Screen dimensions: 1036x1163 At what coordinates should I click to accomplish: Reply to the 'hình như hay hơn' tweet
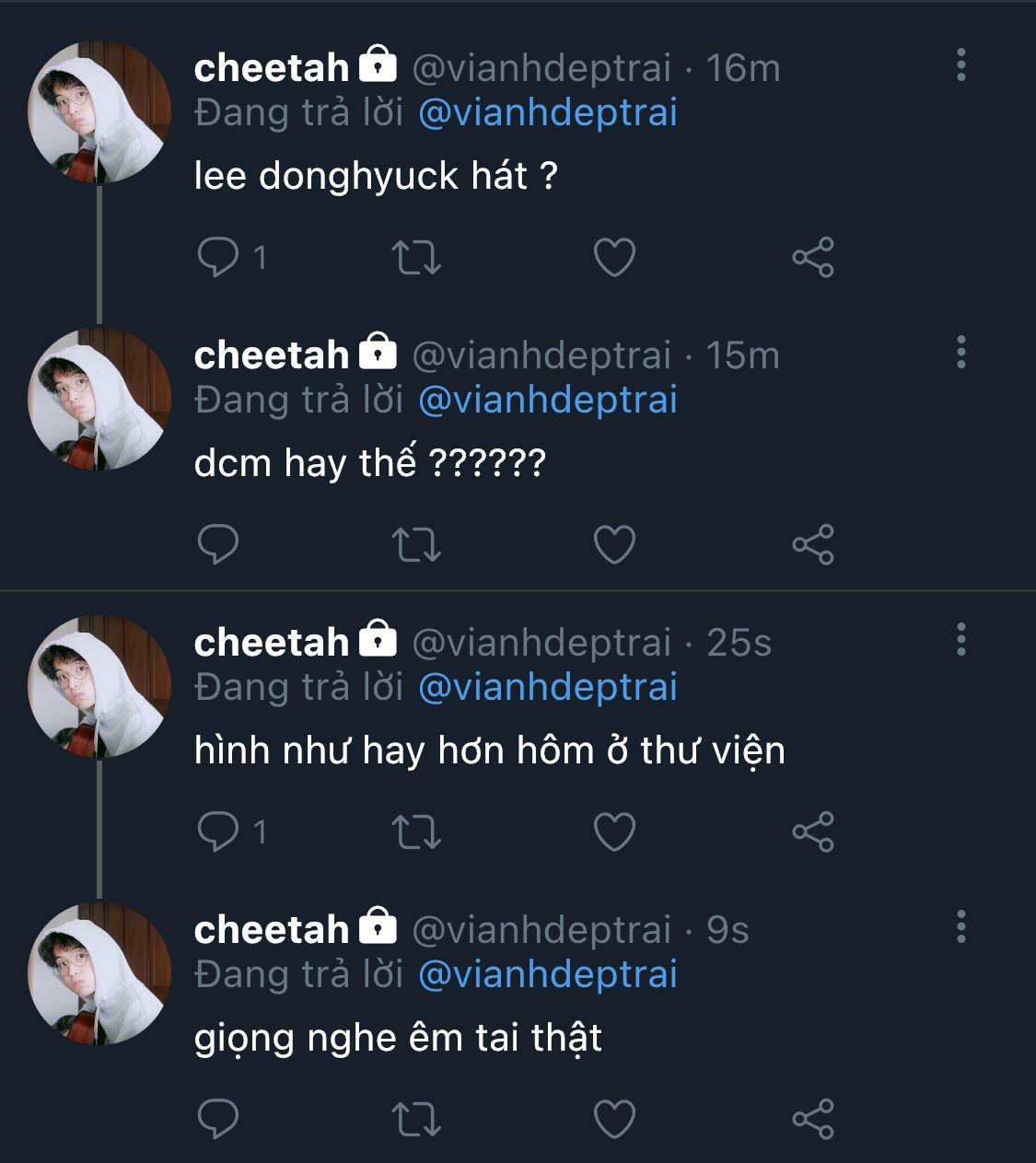click(x=218, y=832)
